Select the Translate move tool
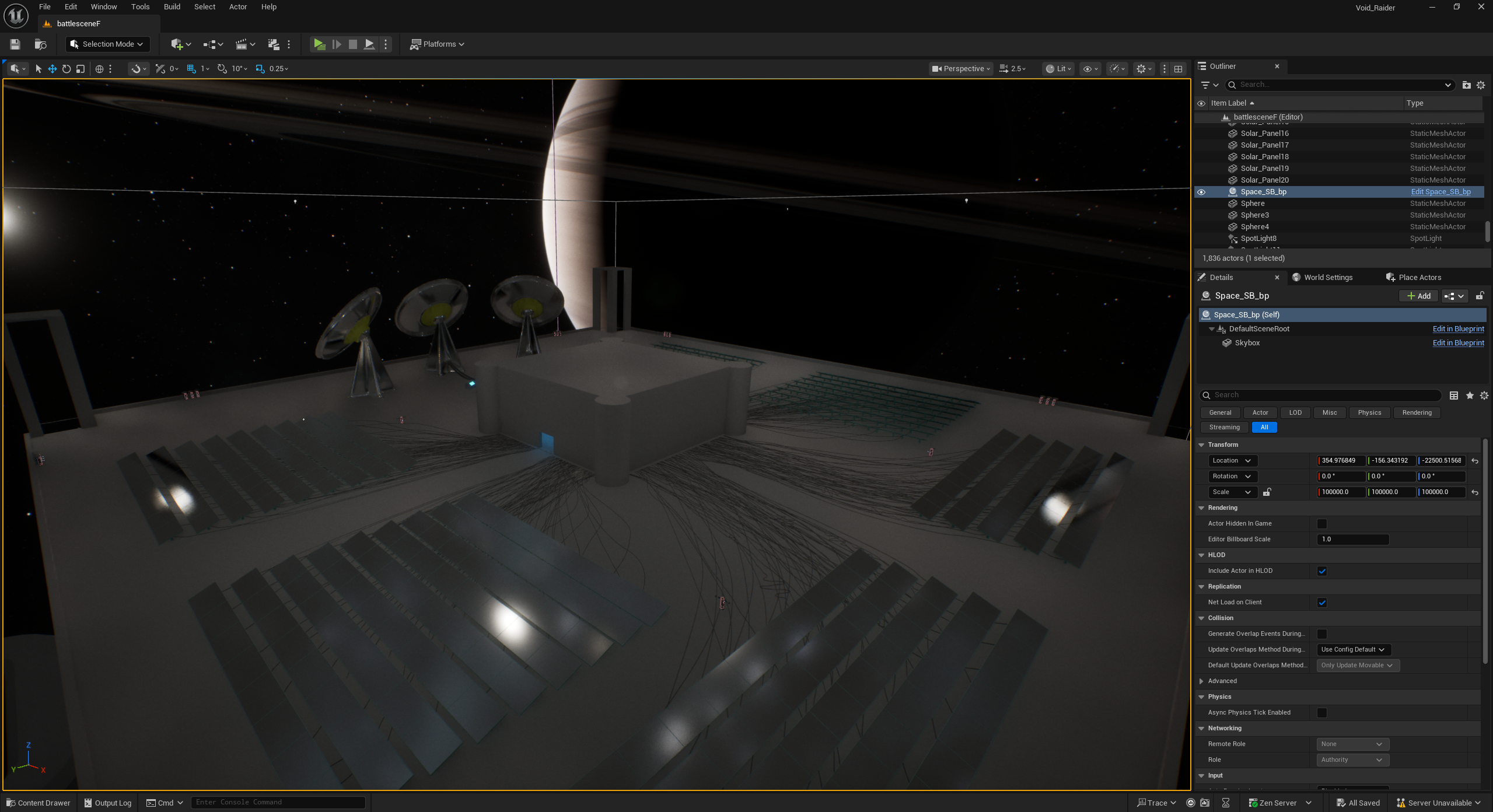1493x812 pixels. (53, 69)
